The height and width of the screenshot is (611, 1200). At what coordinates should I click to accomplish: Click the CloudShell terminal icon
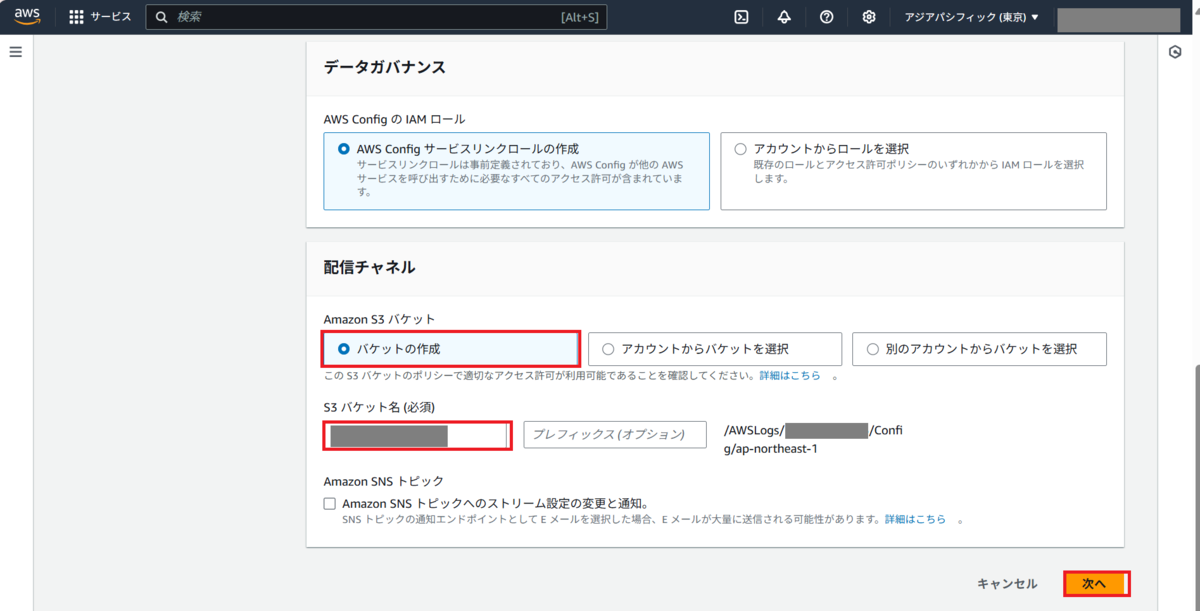(742, 17)
